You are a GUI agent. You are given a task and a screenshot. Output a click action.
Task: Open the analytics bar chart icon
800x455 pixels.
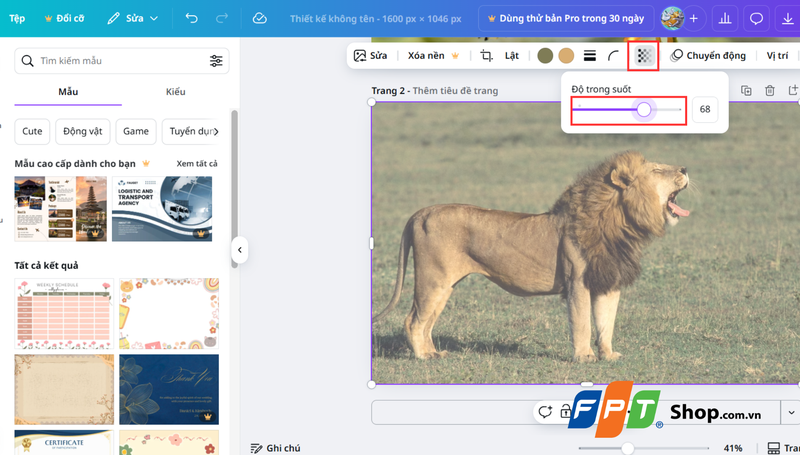(724, 18)
